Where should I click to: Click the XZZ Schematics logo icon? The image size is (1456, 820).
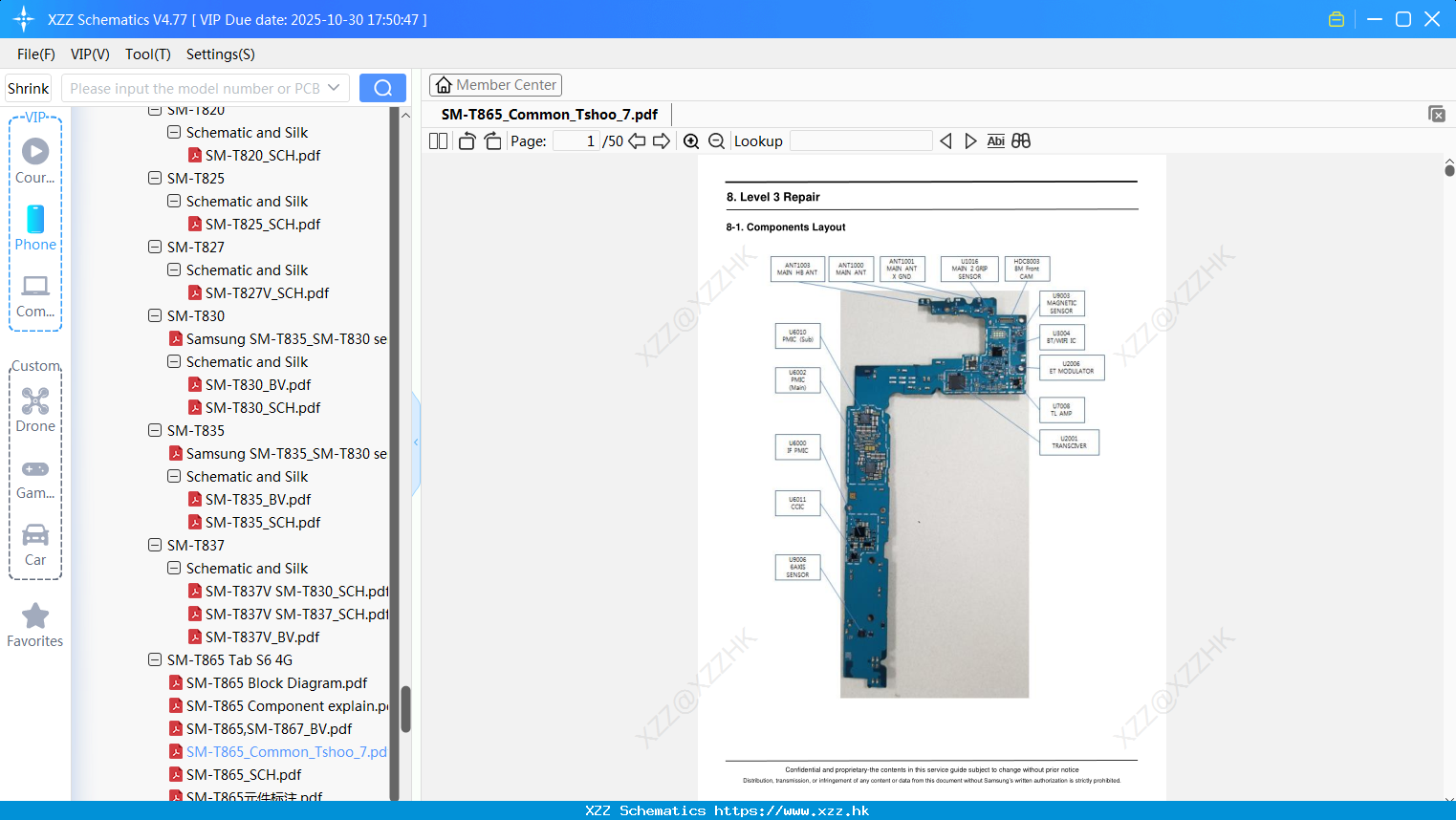[24, 19]
